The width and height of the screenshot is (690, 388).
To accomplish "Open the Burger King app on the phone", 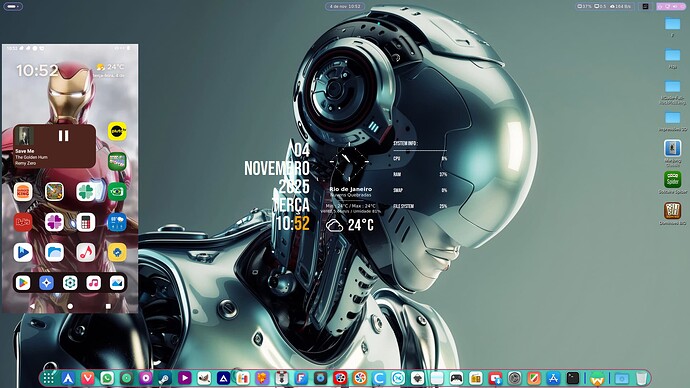I will [x=23, y=192].
